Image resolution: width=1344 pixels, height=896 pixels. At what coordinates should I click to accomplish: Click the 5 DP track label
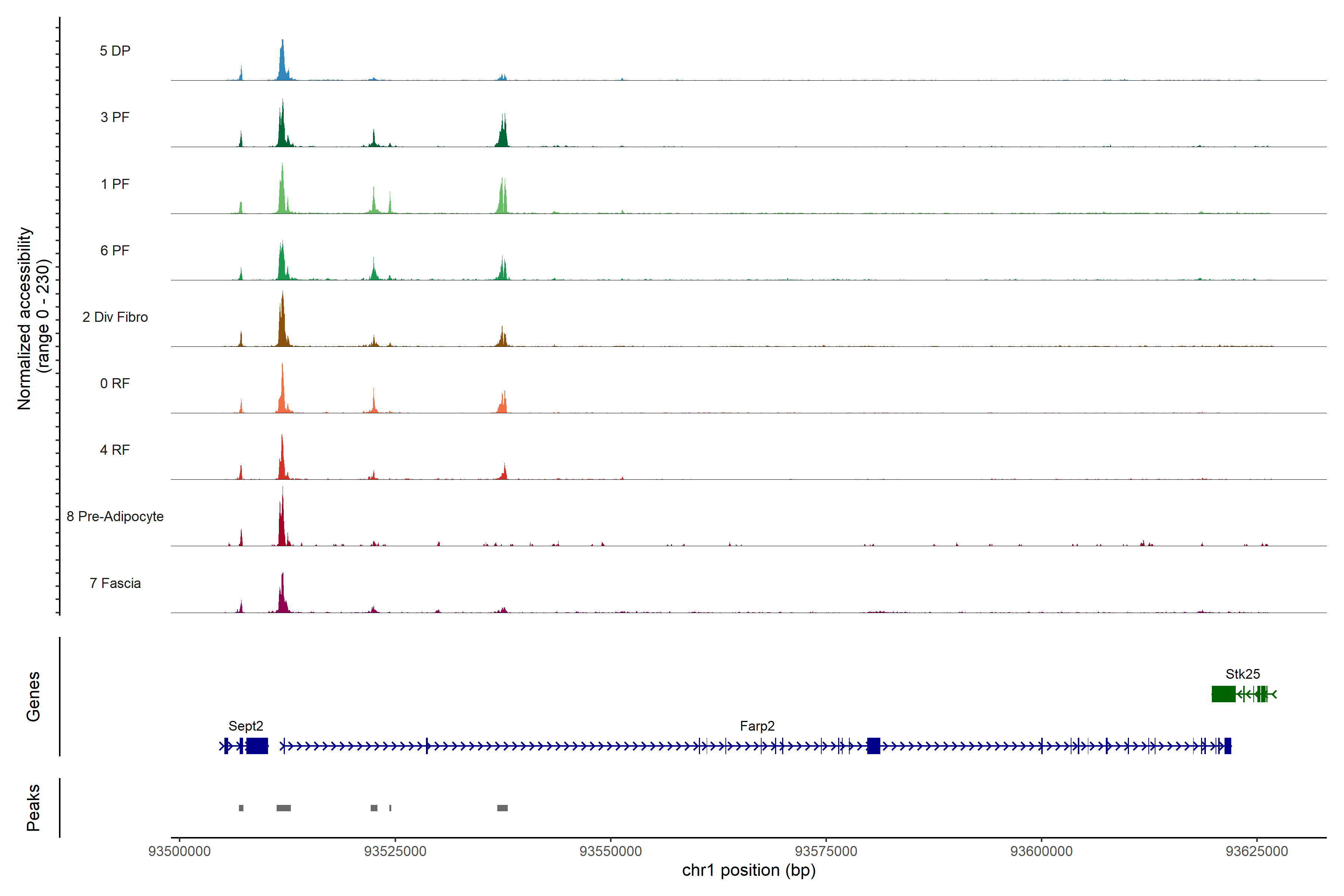115,51
